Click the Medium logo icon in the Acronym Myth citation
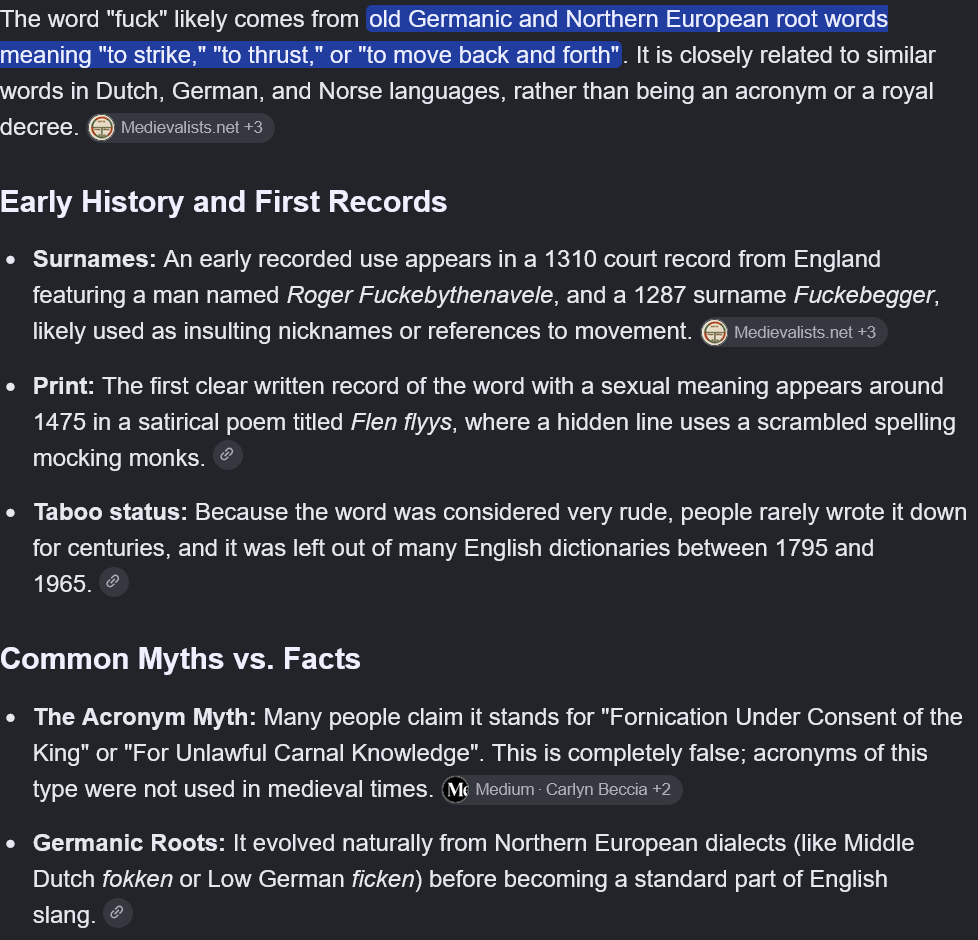The width and height of the screenshot is (978, 940). tap(456, 790)
